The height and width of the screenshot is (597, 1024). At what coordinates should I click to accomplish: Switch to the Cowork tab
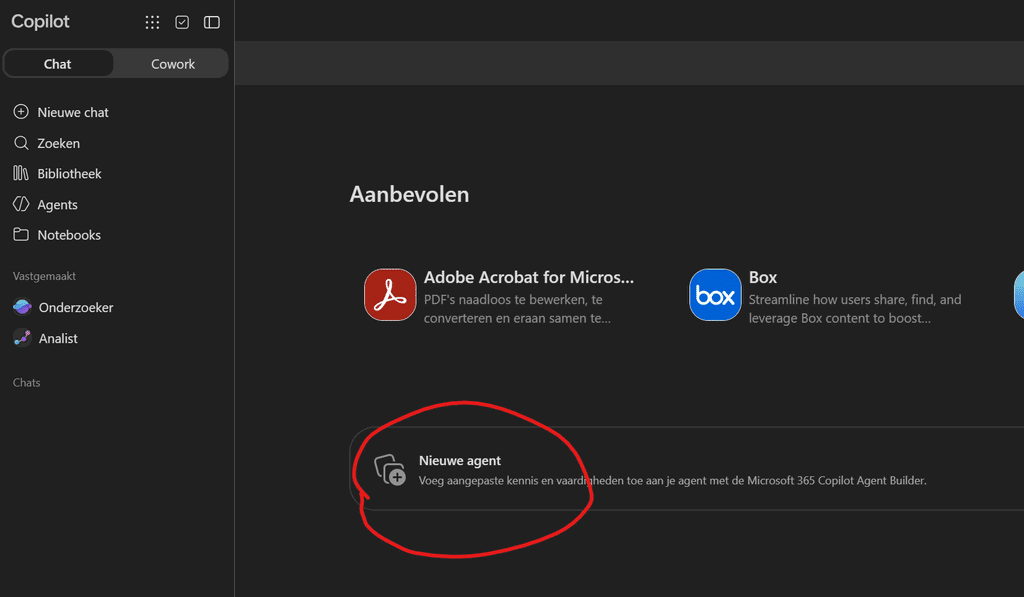[x=172, y=64]
